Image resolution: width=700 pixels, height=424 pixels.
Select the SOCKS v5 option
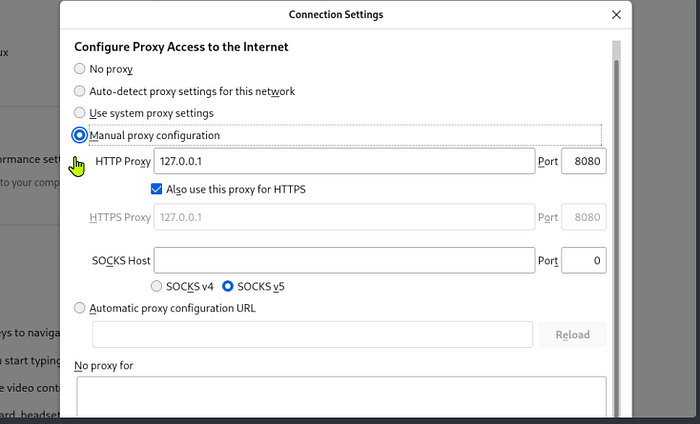coord(228,286)
